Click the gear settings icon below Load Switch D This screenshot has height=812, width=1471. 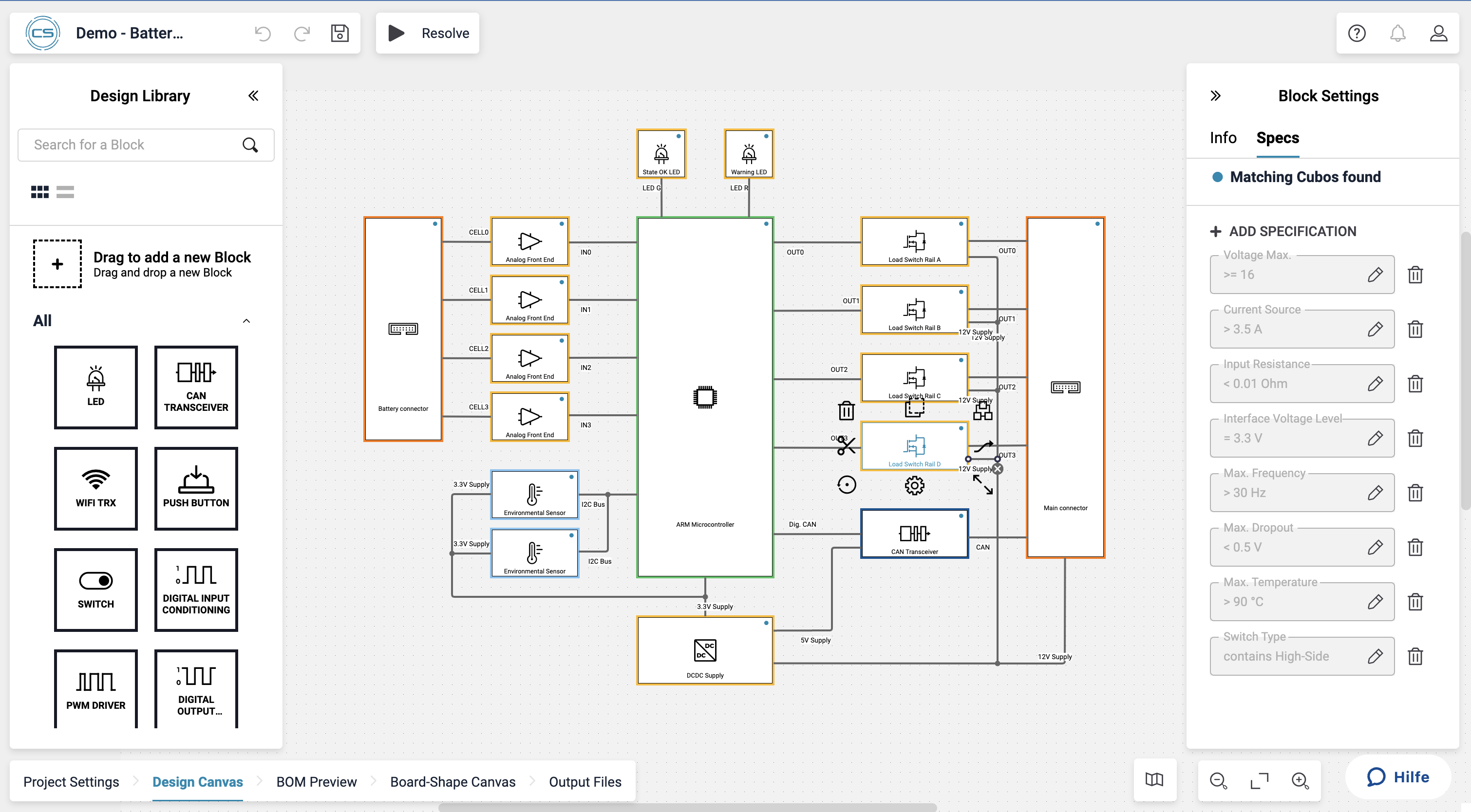tap(914, 486)
